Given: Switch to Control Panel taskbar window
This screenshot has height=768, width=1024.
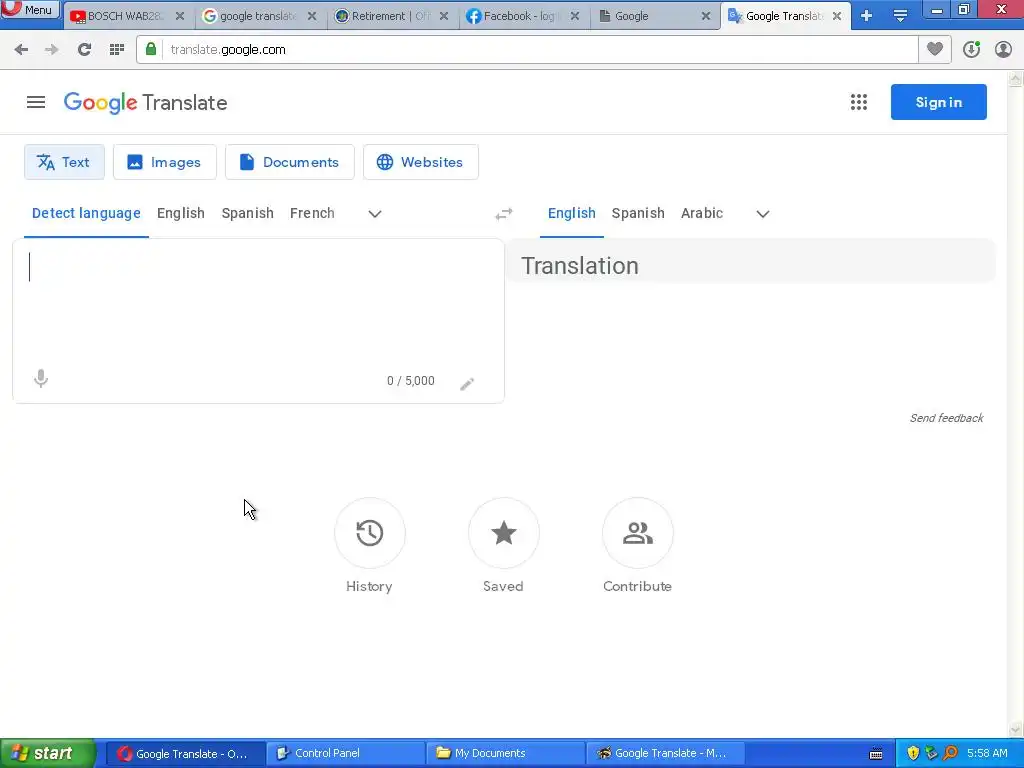Looking at the screenshot, I should click(x=345, y=754).
